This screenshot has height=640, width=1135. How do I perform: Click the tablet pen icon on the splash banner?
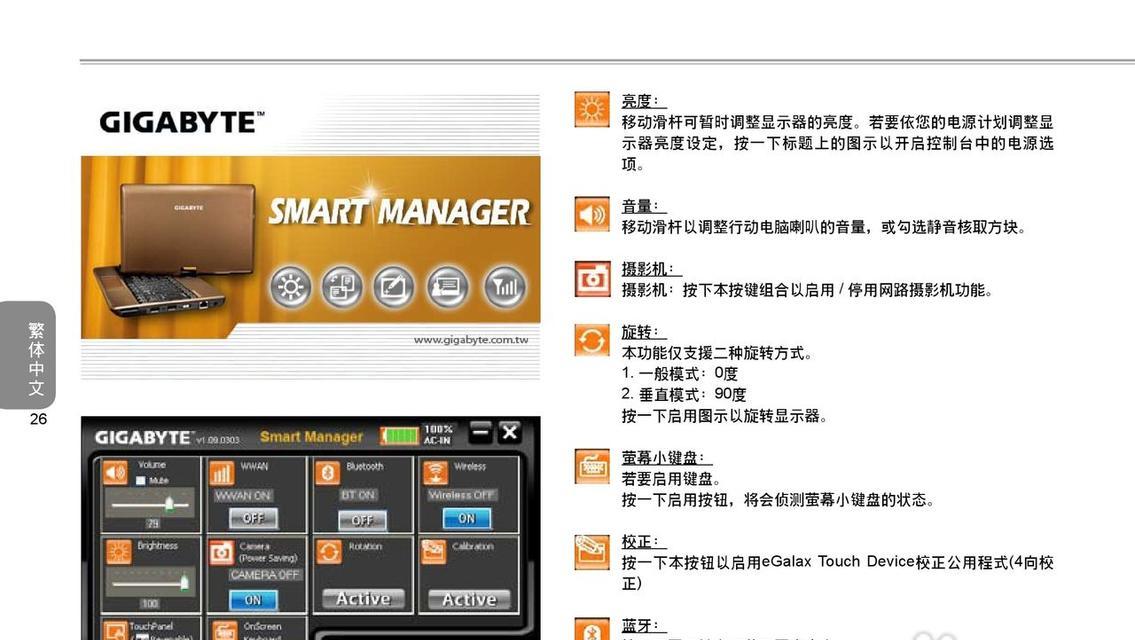point(393,287)
